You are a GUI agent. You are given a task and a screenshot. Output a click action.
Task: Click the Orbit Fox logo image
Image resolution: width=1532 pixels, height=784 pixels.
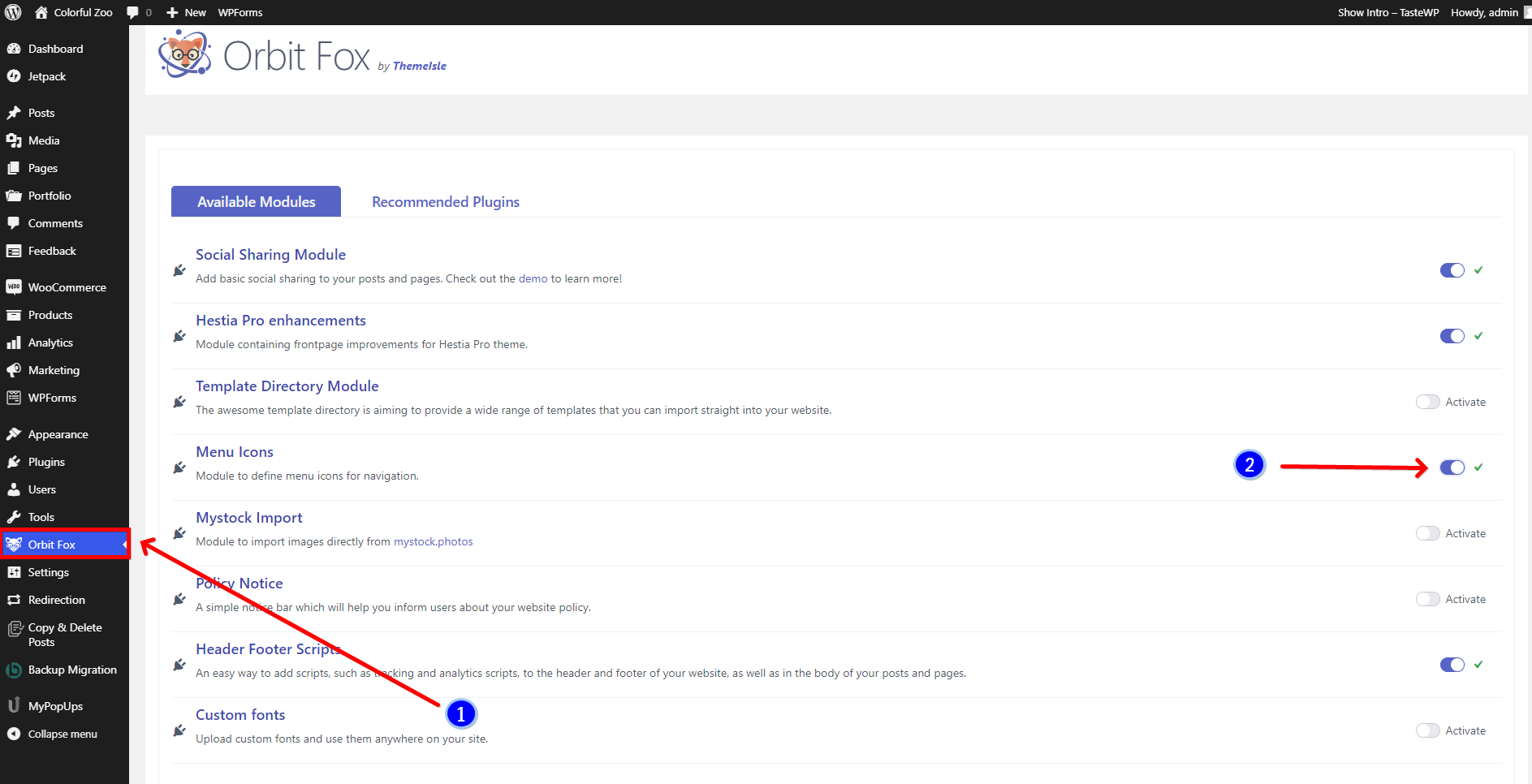coord(185,54)
